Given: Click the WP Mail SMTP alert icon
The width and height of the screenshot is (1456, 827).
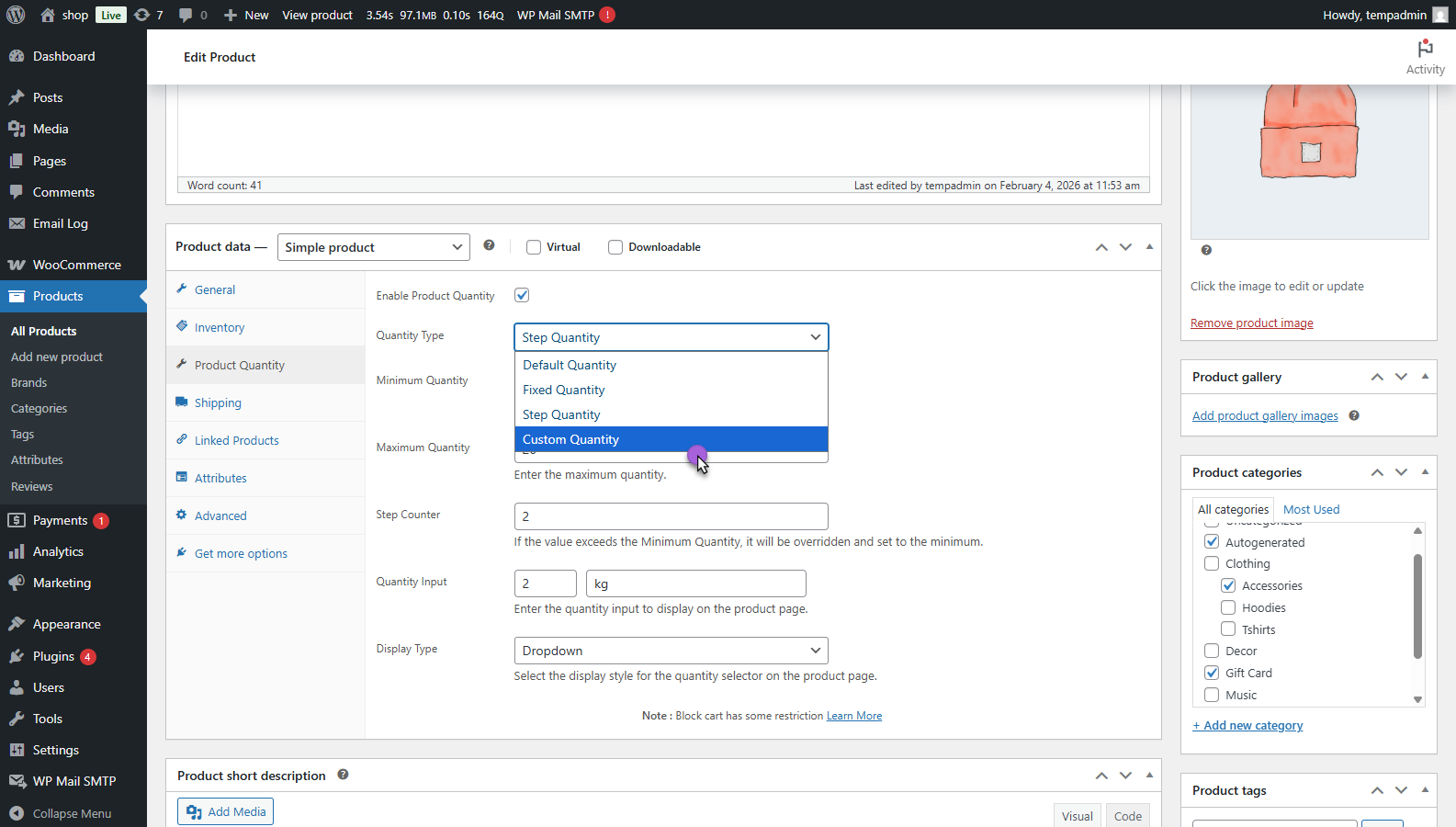Looking at the screenshot, I should point(607,15).
